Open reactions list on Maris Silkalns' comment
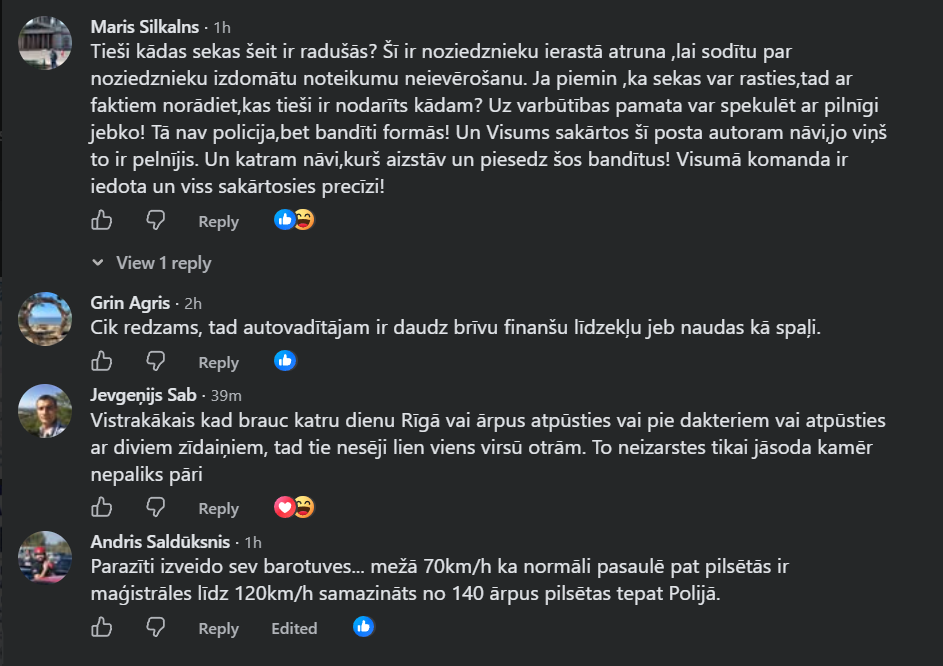The image size is (943, 666). [294, 220]
